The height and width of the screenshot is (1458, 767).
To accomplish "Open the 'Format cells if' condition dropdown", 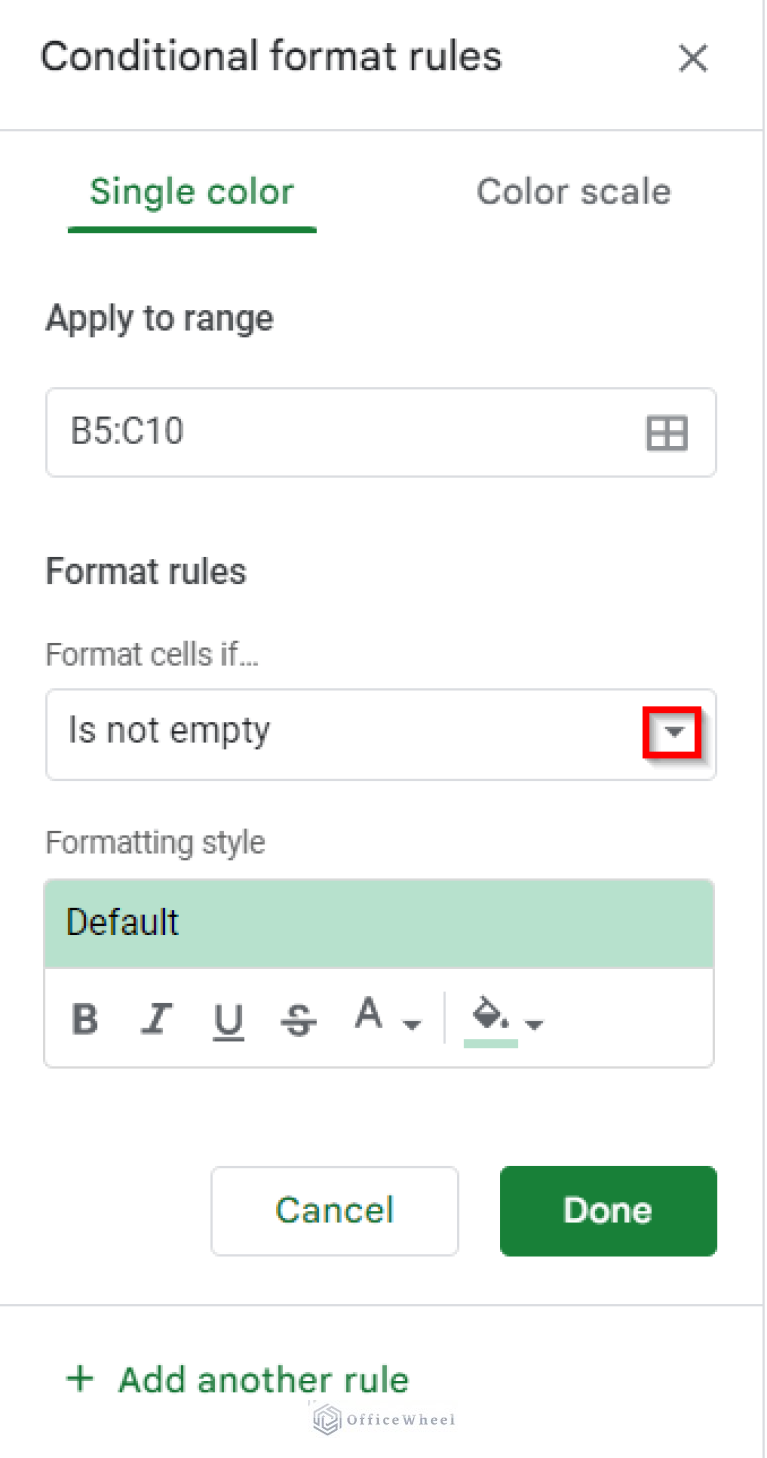I will [673, 733].
